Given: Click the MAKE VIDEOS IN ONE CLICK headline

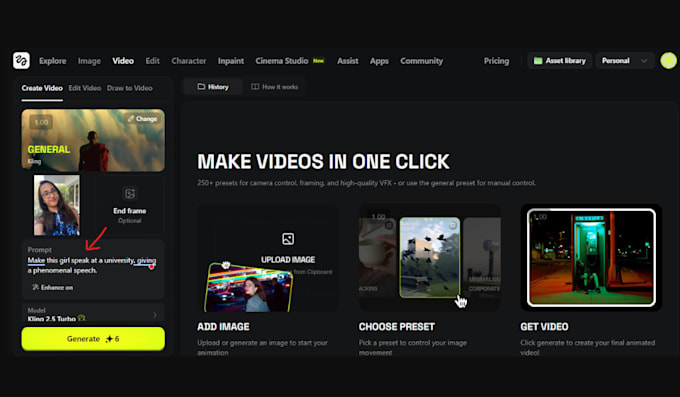Looking at the screenshot, I should 324,162.
